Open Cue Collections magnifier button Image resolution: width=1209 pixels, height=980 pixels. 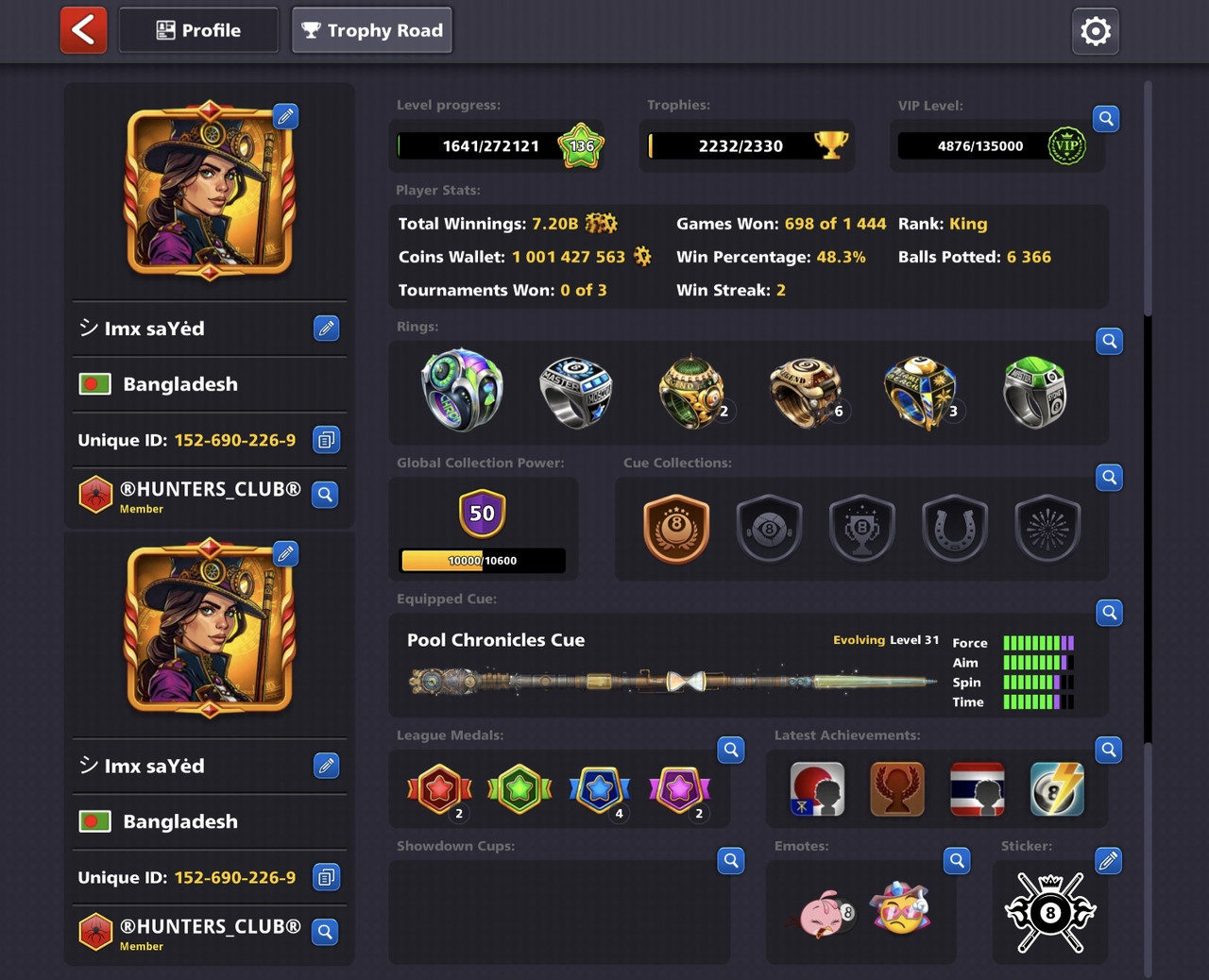[1110, 477]
